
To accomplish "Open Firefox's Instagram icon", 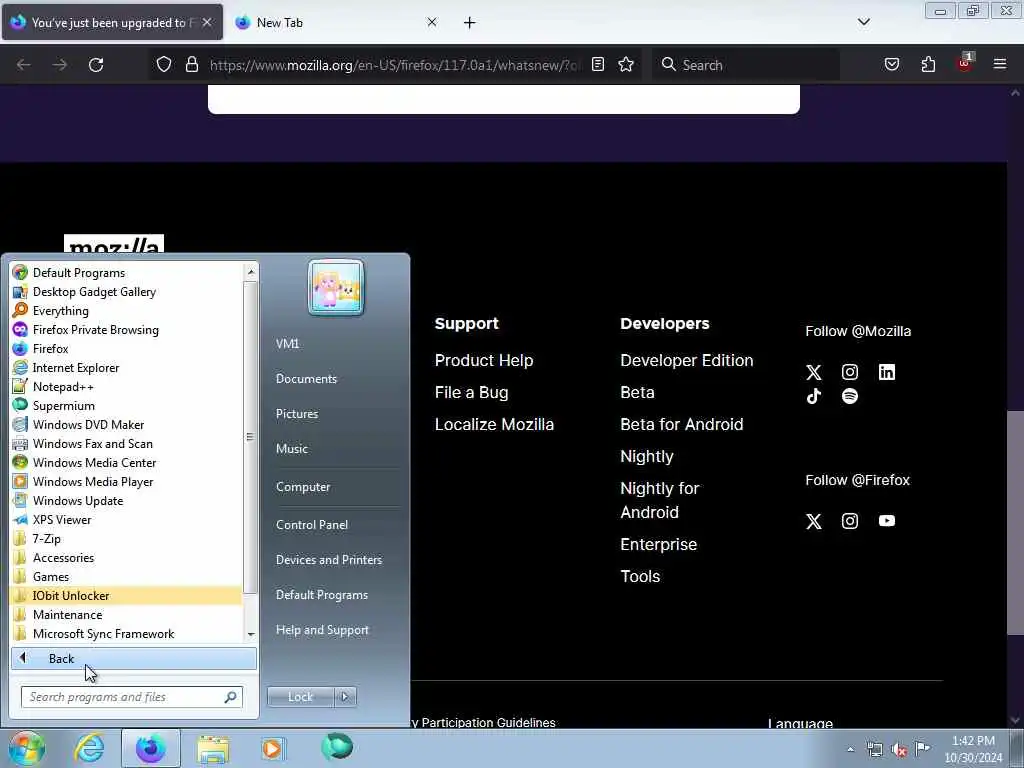I will coord(850,520).
